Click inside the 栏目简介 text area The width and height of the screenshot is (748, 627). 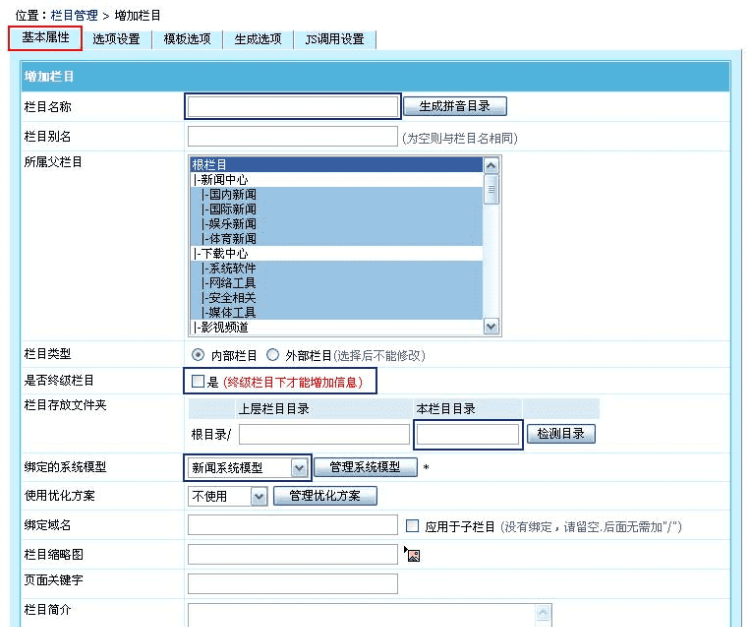coord(370,616)
